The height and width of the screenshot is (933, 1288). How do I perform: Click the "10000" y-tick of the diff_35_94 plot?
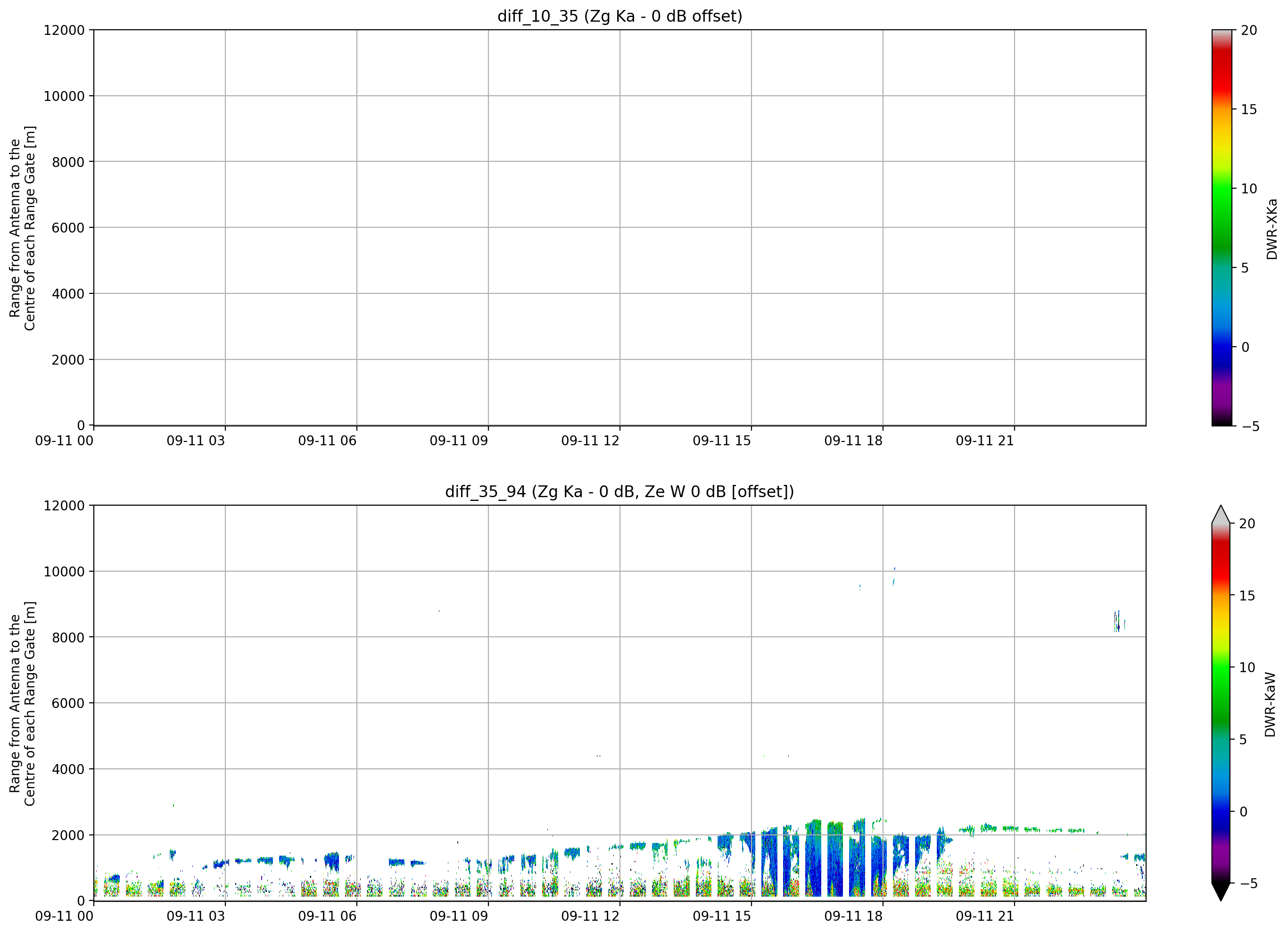(x=64, y=572)
